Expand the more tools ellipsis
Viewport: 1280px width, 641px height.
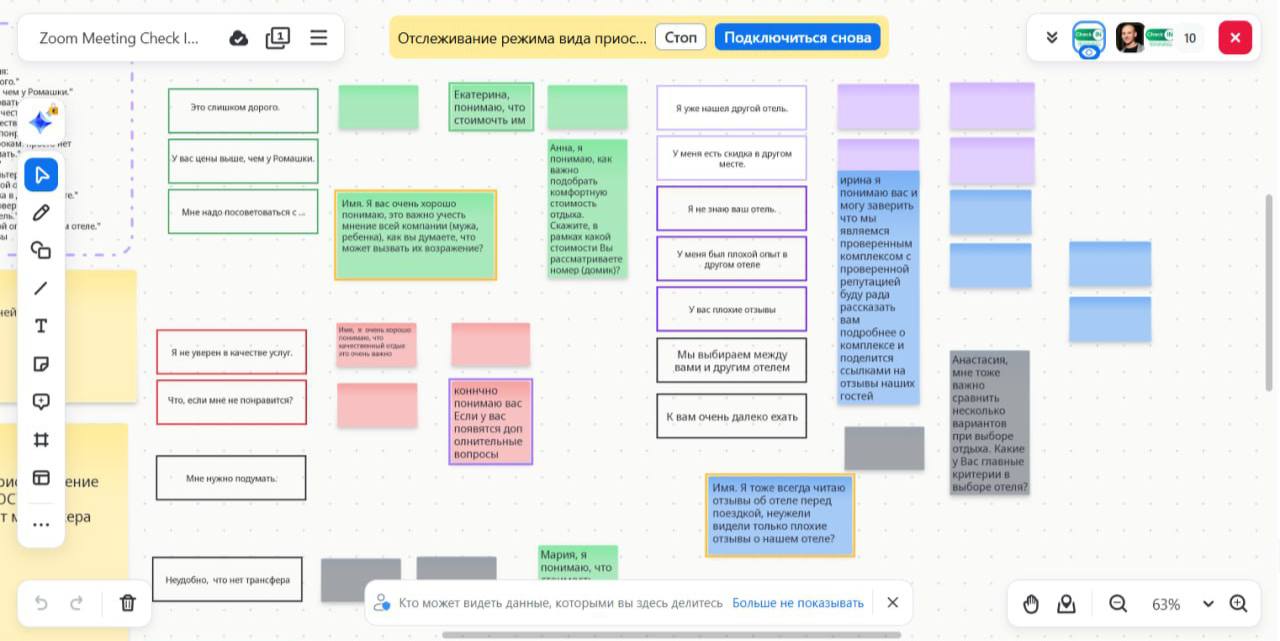[x=41, y=525]
